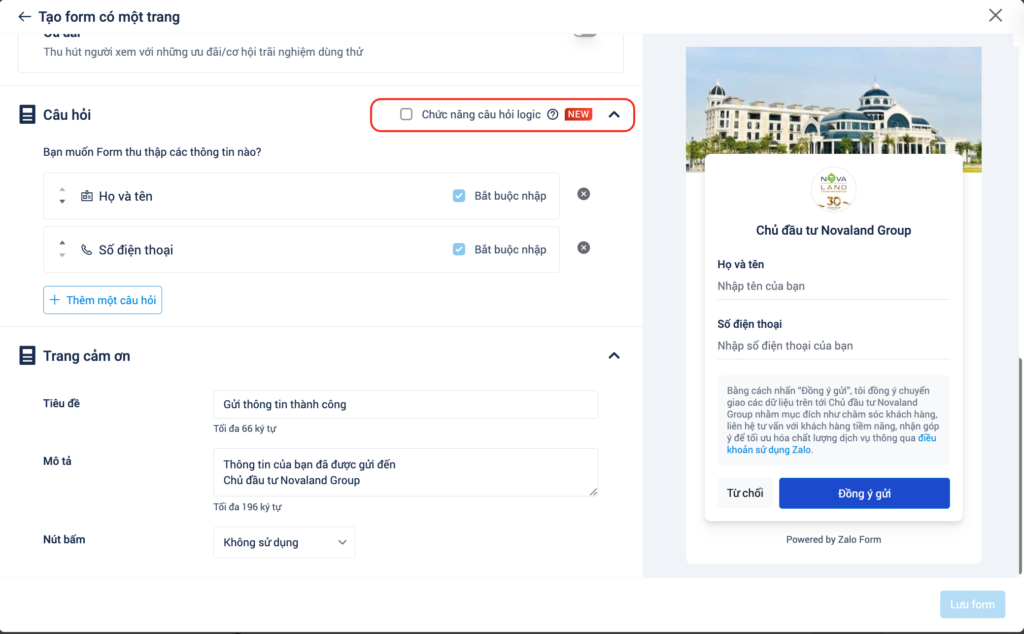Screen dimensions: 1024x634
Task: Collapse the 'Trang cảm ơn' section
Action: tap(614, 356)
